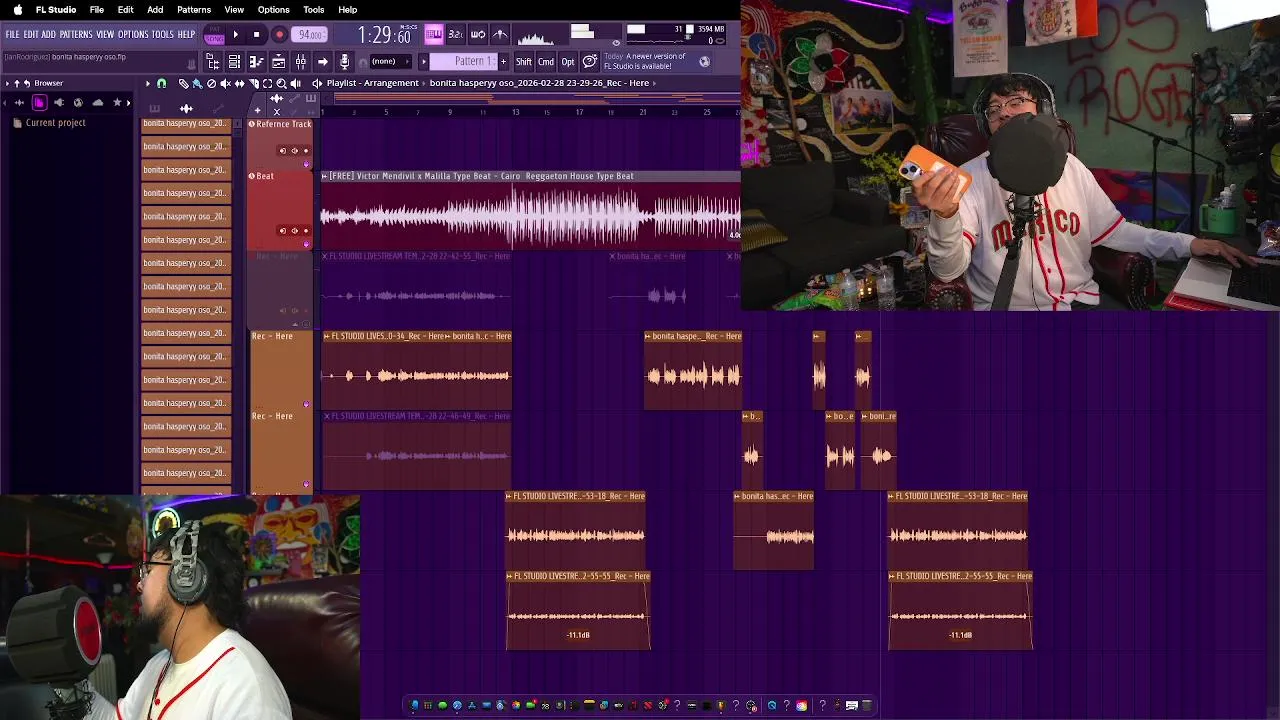Open the TOOLS menu in FL Studio
Screen dimensions: 1280x720
click(x=163, y=35)
